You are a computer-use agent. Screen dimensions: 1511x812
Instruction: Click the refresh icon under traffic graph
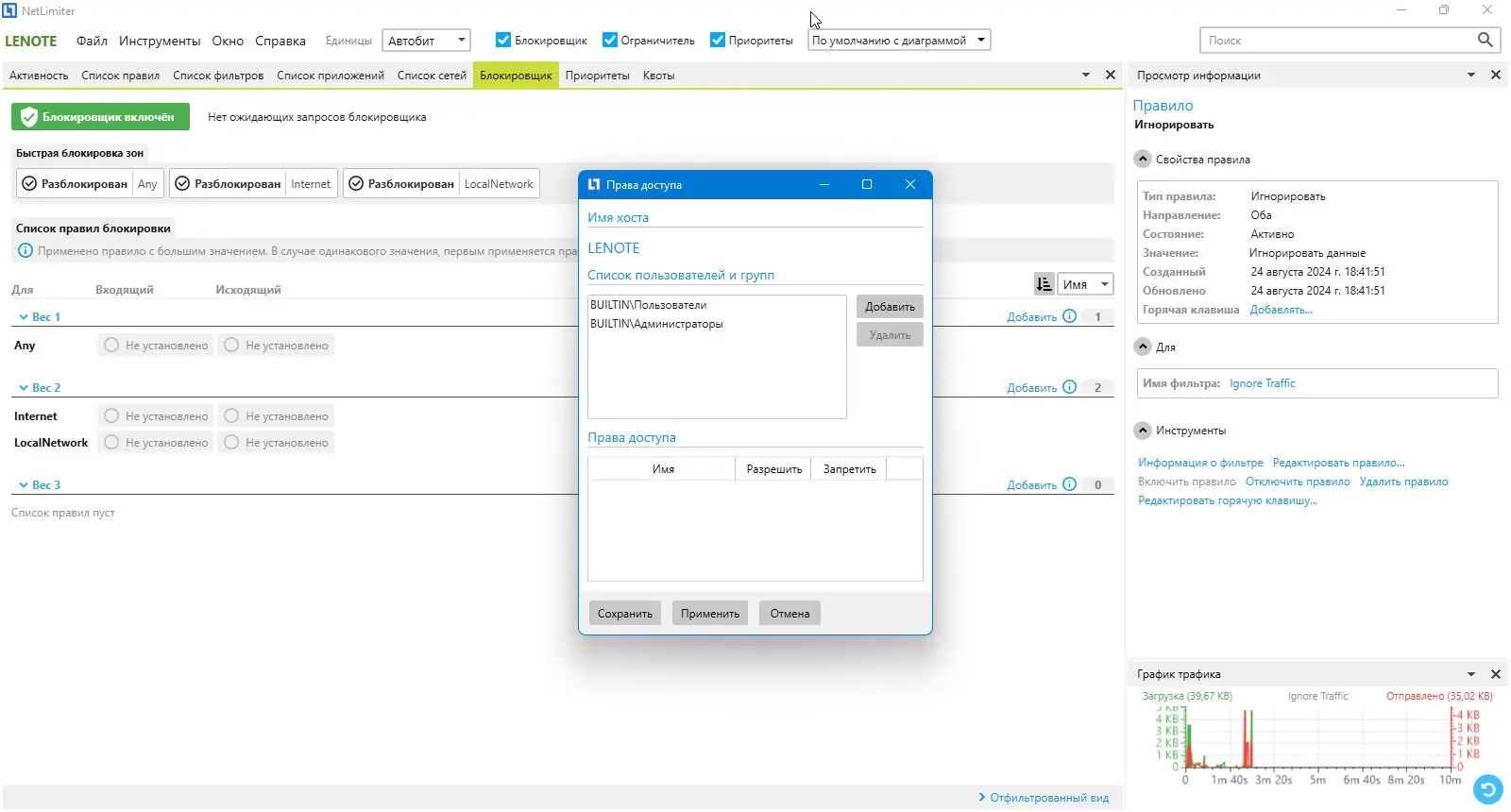tap(1487, 788)
